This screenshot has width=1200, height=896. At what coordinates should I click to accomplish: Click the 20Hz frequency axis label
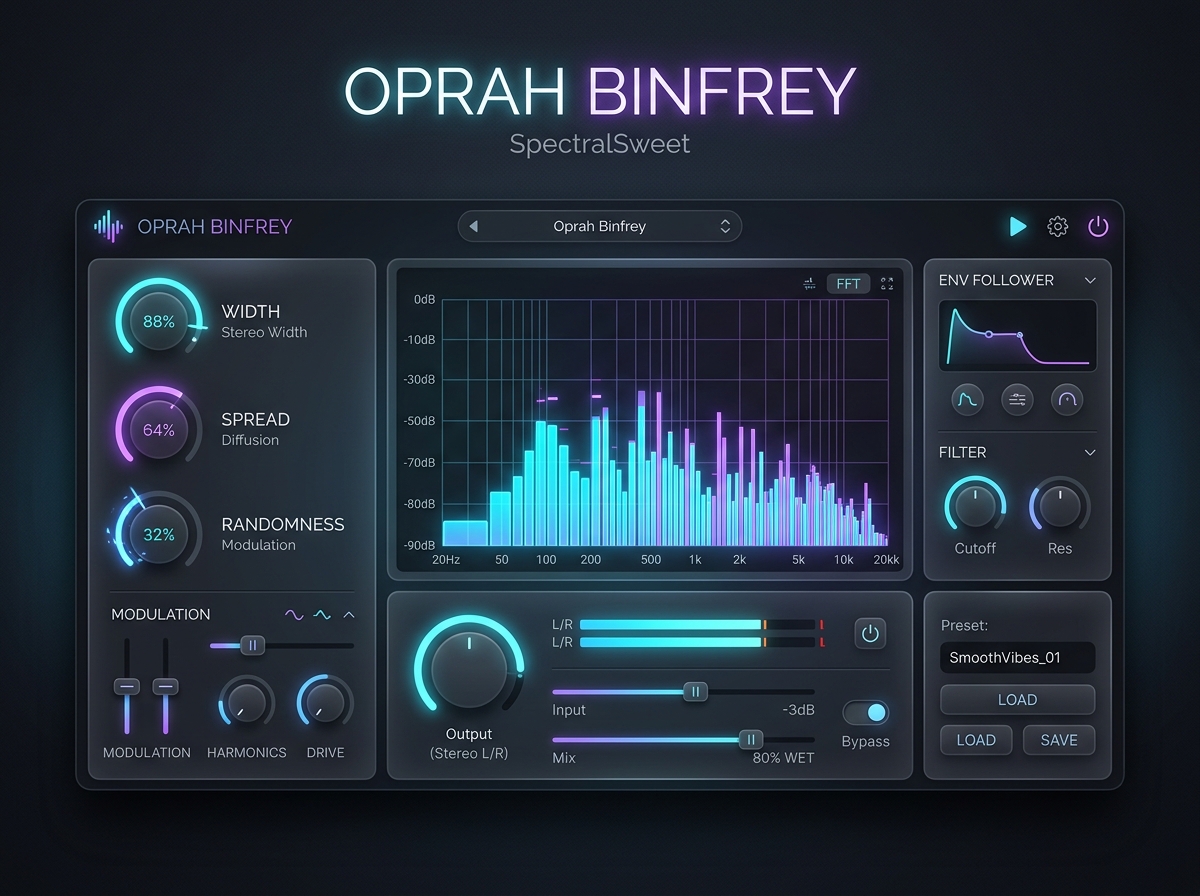coord(446,559)
